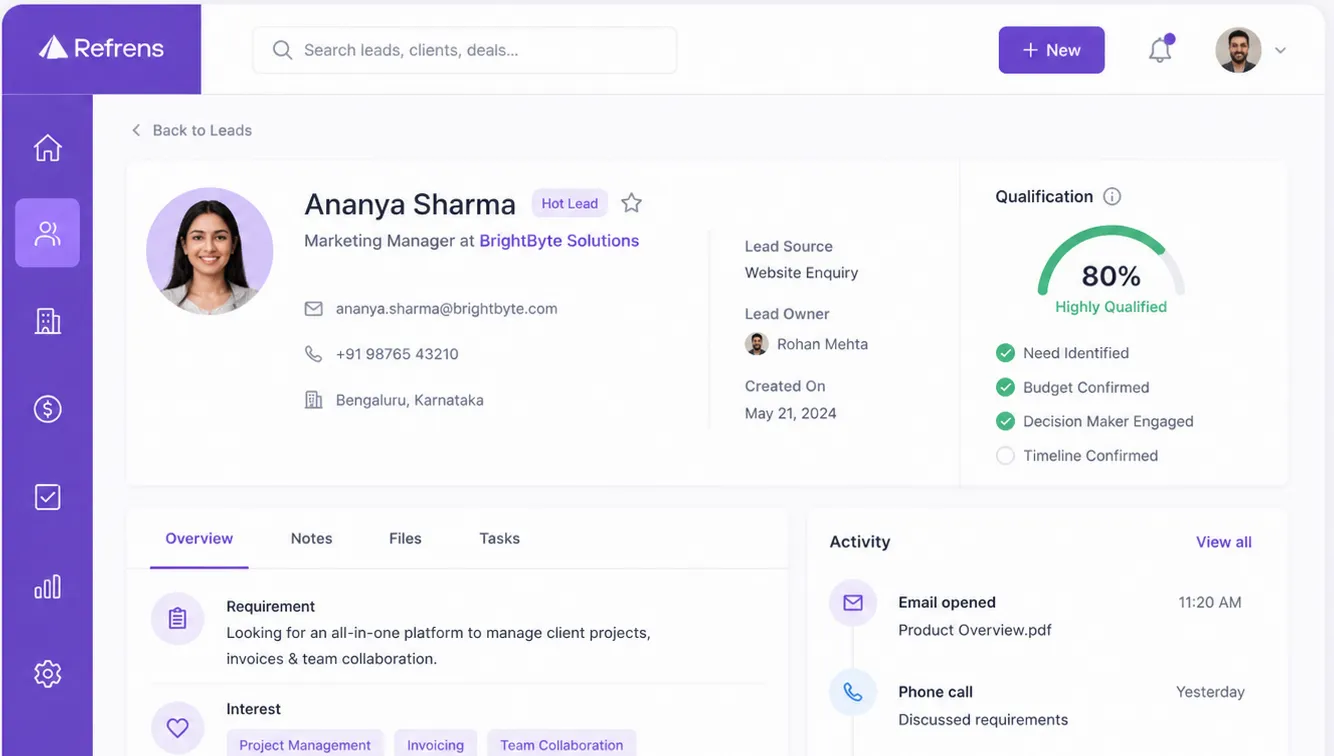Expand the user account dropdown arrow

1280,50
